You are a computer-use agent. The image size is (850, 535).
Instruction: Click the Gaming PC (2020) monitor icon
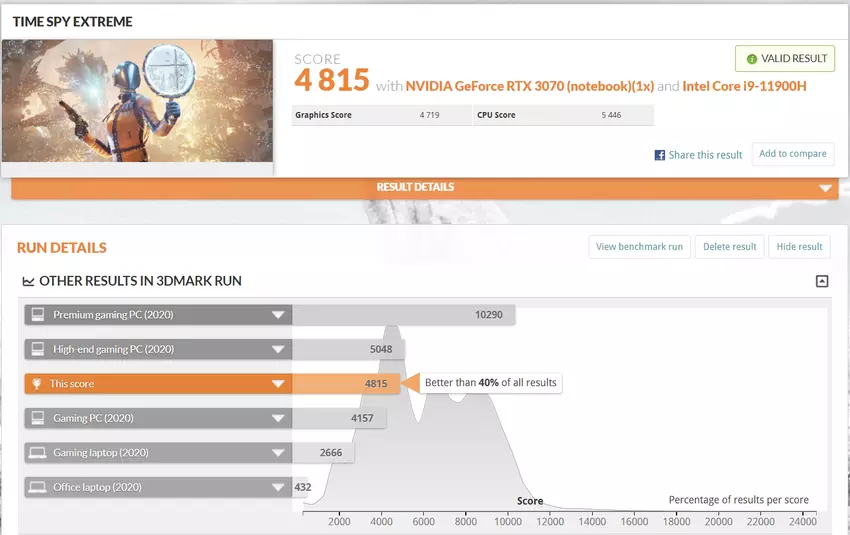coord(38,418)
